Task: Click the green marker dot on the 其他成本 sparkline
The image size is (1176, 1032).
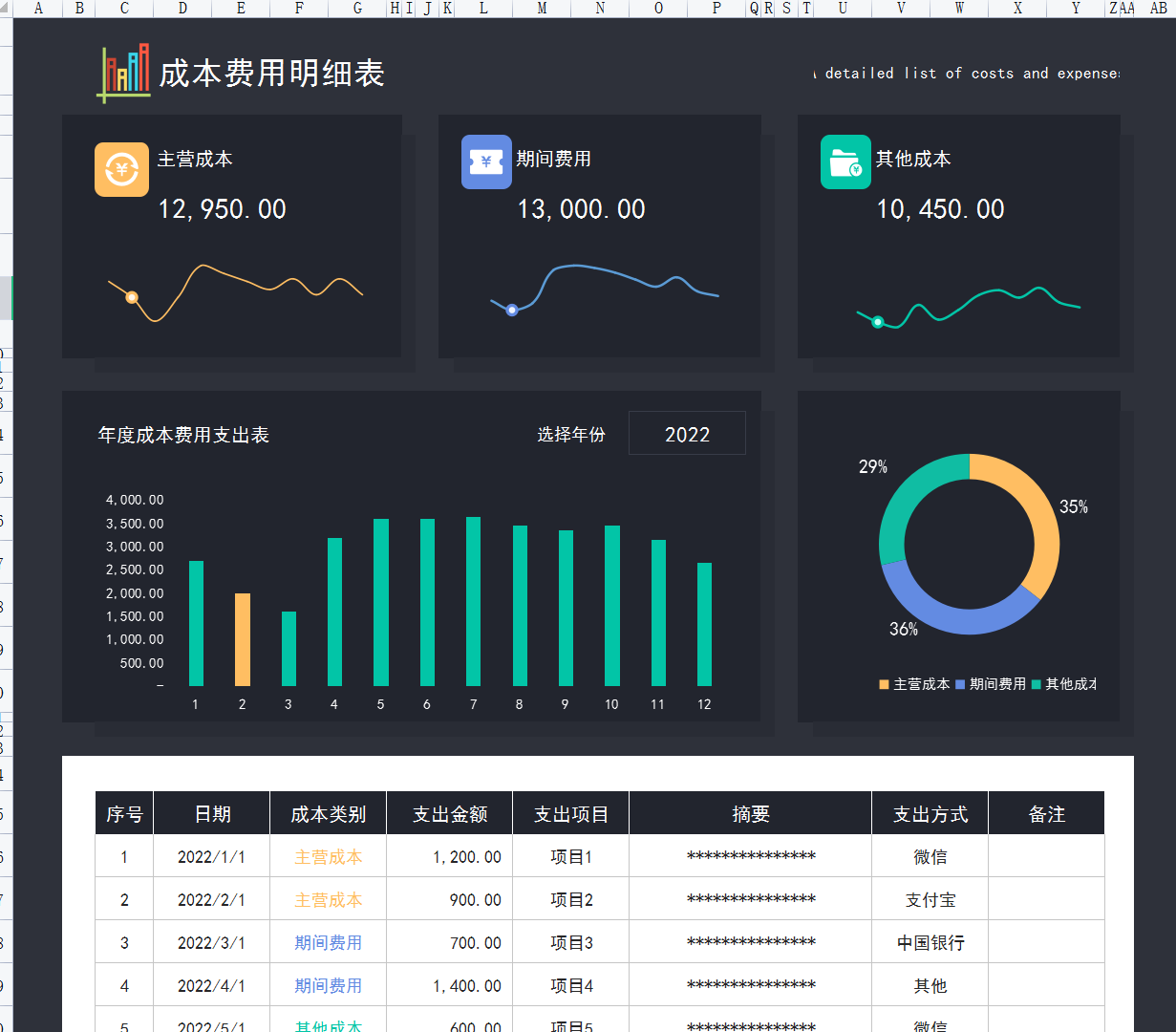Action: click(878, 321)
